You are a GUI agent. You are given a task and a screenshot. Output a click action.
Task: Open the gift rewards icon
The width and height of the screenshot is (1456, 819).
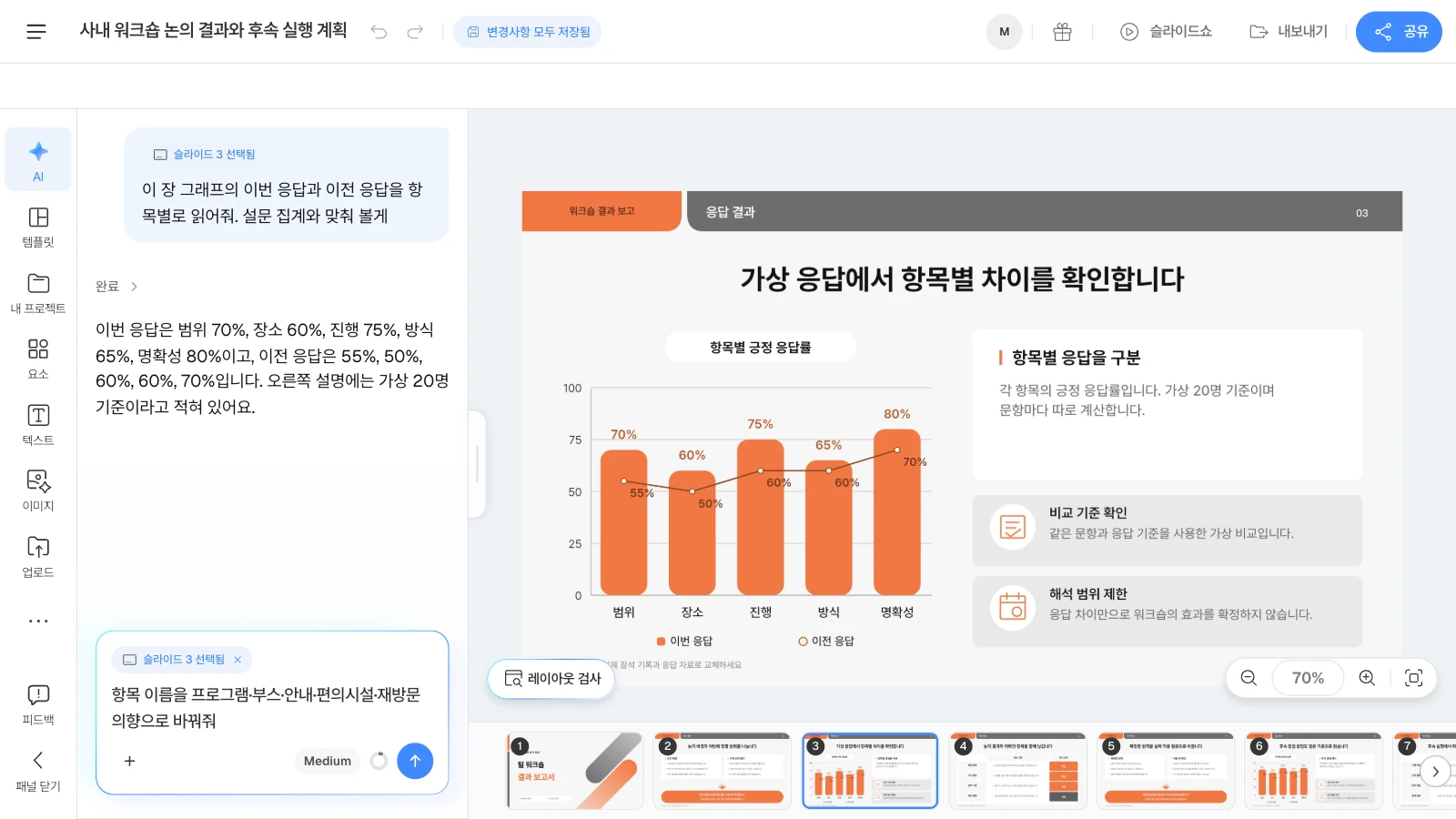[x=1062, y=32]
